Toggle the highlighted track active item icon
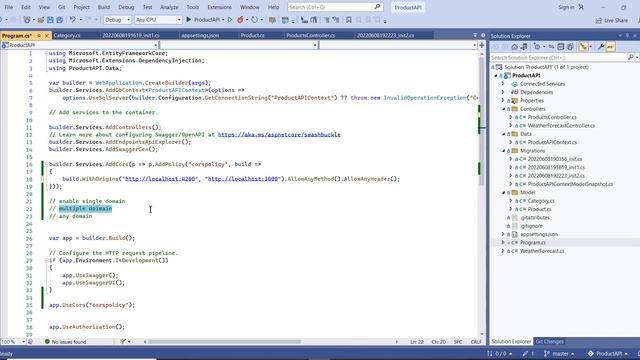 (x=584, y=47)
